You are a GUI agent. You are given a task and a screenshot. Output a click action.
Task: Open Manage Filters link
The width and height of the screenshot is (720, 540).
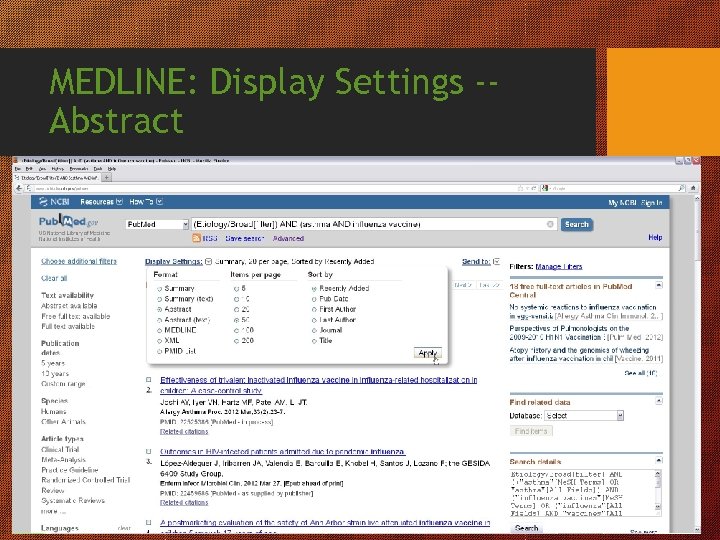pos(559,267)
